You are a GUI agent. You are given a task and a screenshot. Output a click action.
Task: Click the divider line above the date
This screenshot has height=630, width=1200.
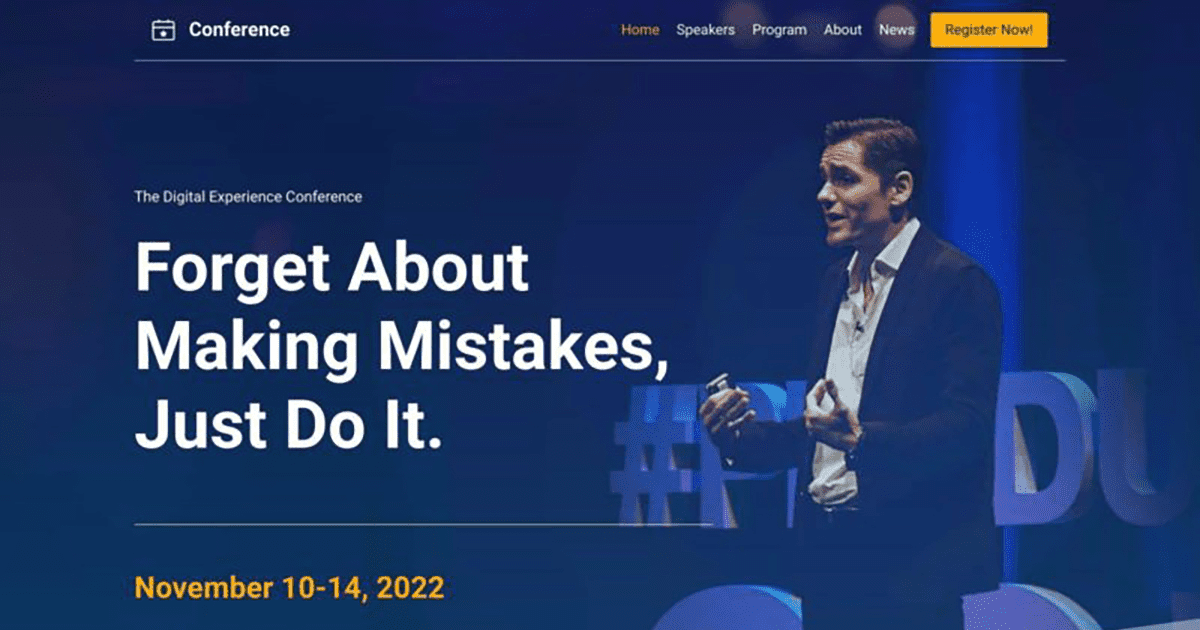pyautogui.click(x=423, y=524)
